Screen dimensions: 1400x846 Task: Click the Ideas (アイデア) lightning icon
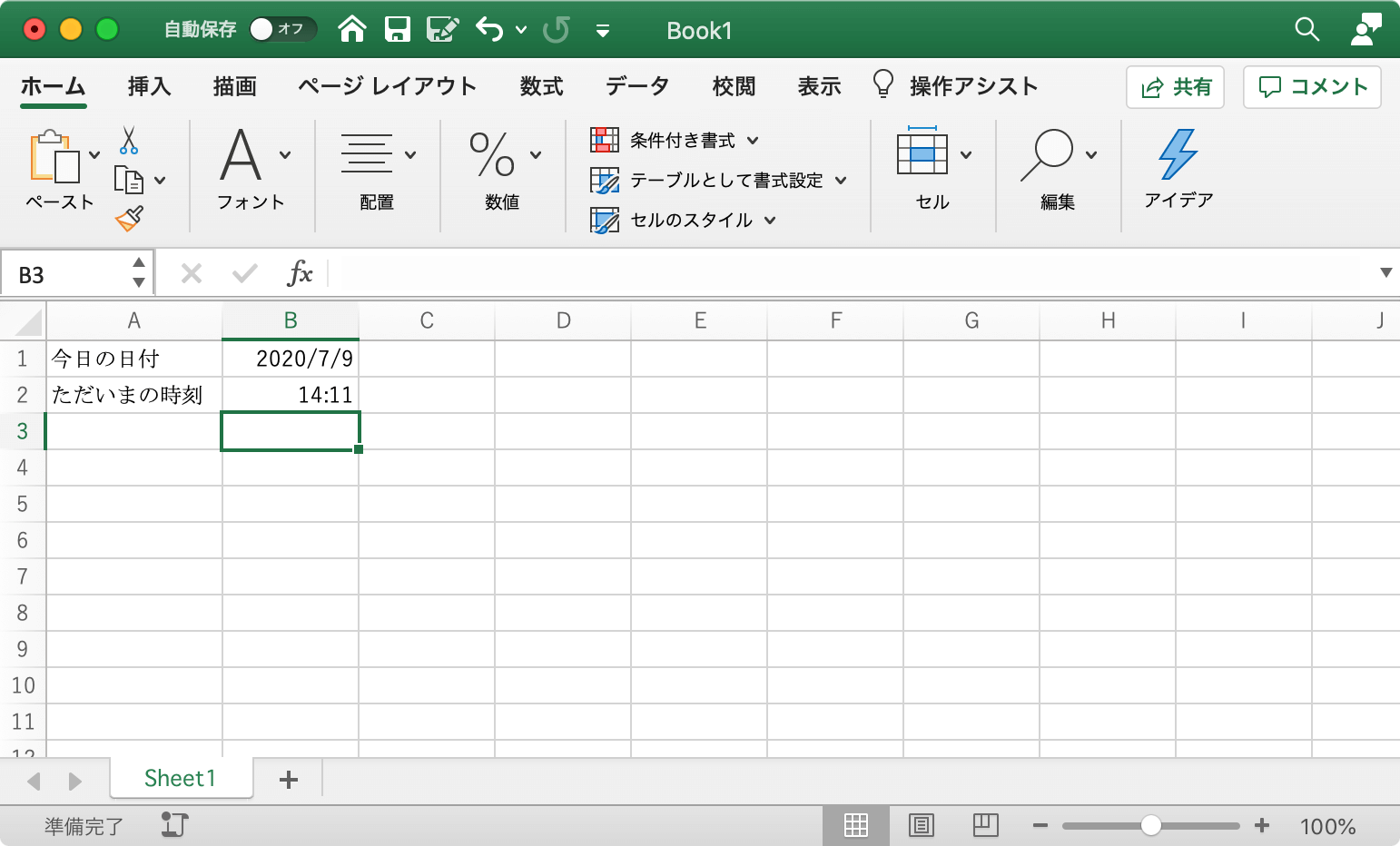tap(1178, 153)
